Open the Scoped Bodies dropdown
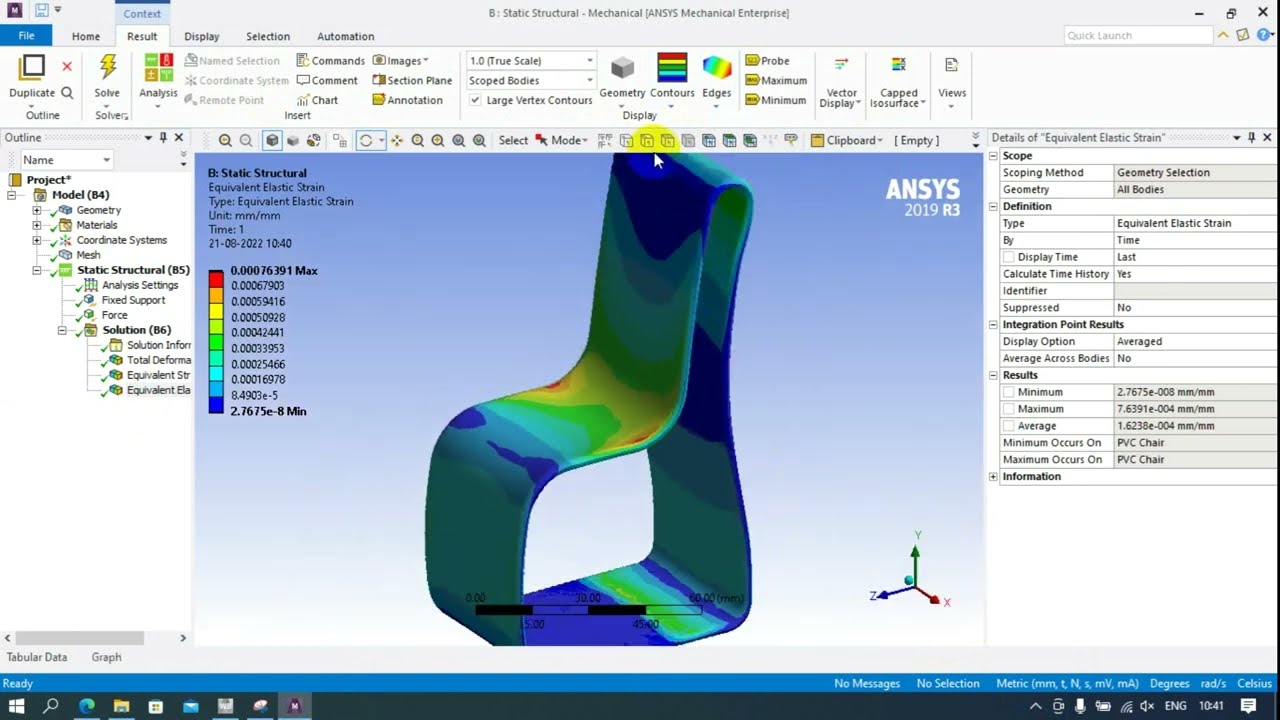 pyautogui.click(x=530, y=81)
